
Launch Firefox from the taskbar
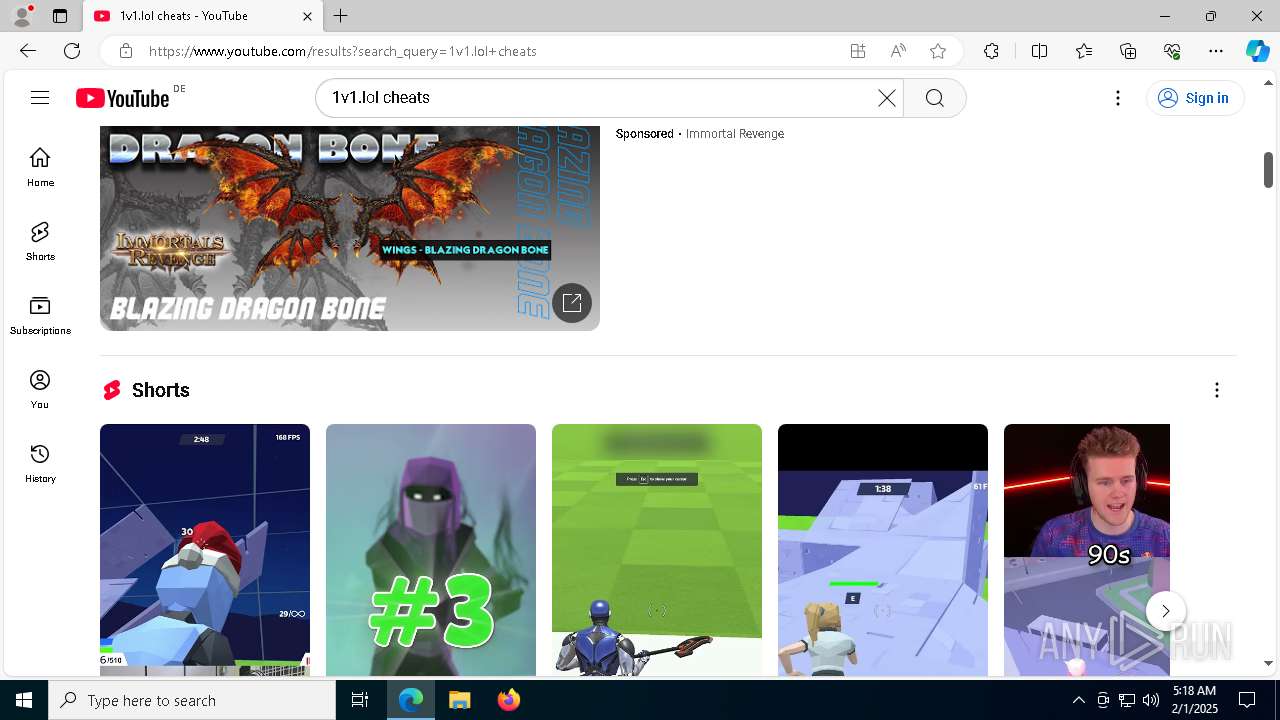pos(508,700)
